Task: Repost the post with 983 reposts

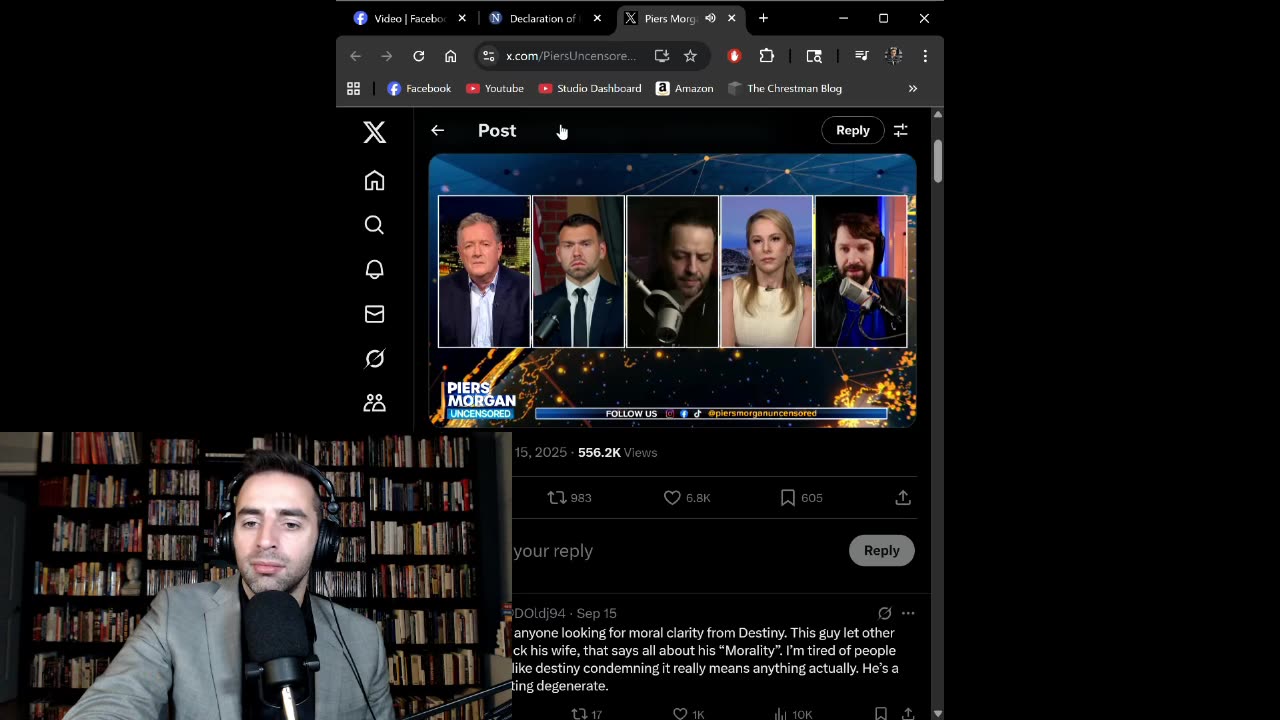Action: coord(569,497)
